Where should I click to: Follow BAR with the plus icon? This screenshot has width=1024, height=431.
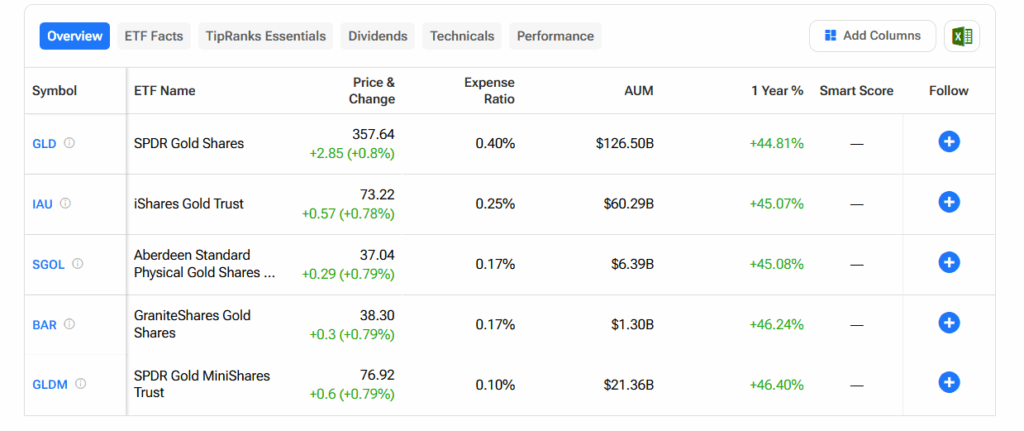coord(949,323)
